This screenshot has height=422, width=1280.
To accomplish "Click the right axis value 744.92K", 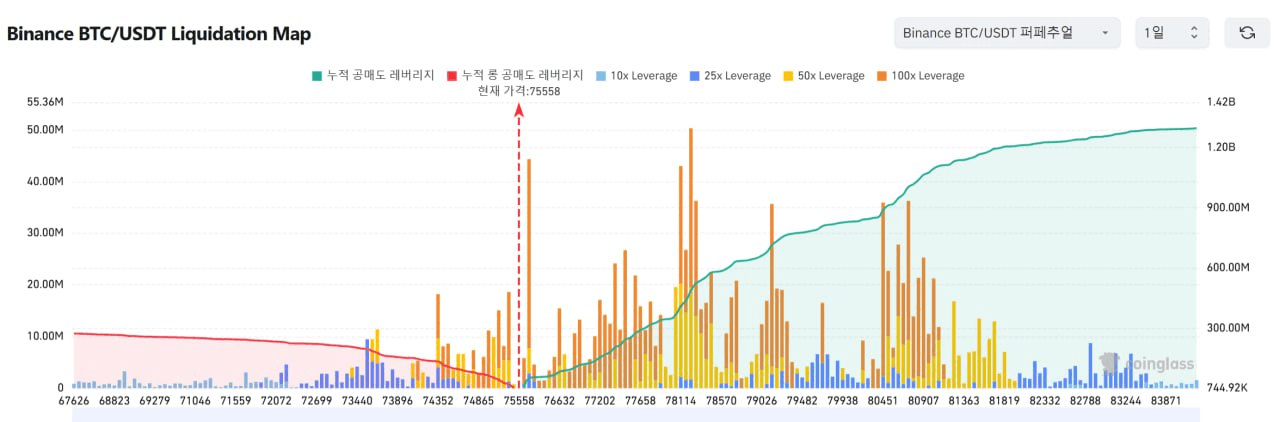I will [x=1226, y=388].
